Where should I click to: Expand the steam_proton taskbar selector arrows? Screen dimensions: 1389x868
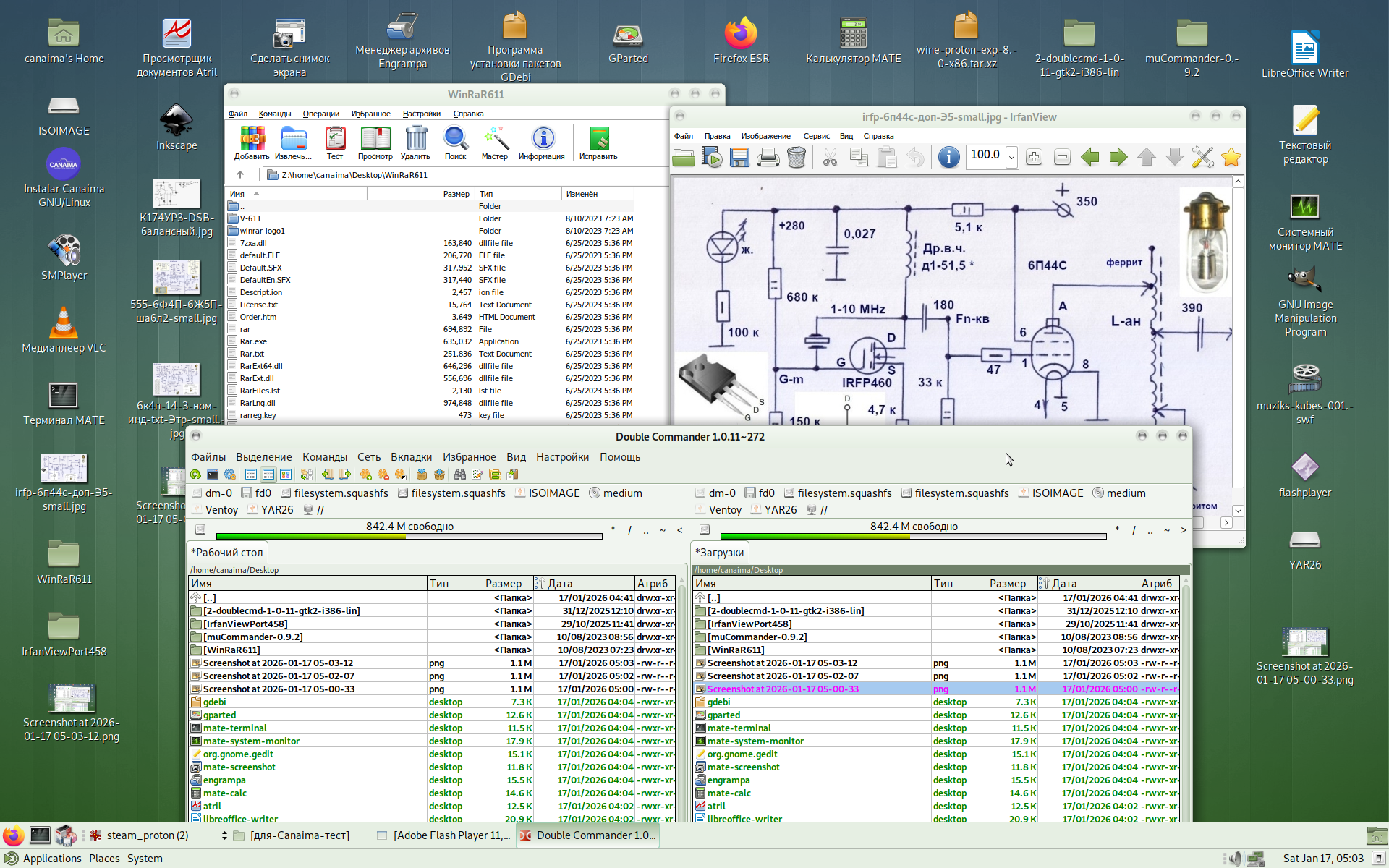[x=224, y=835]
